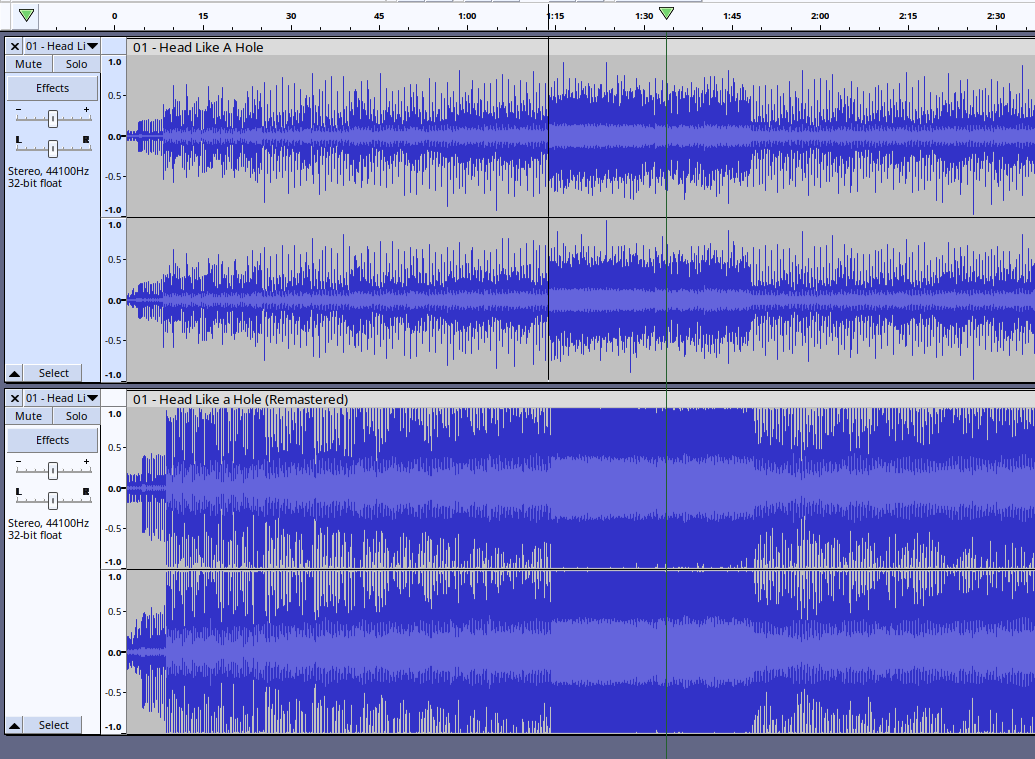Screen dimensions: 1035x759
Task: Click the green playhead button beside the ruler
Action: pyautogui.click(x=26, y=15)
